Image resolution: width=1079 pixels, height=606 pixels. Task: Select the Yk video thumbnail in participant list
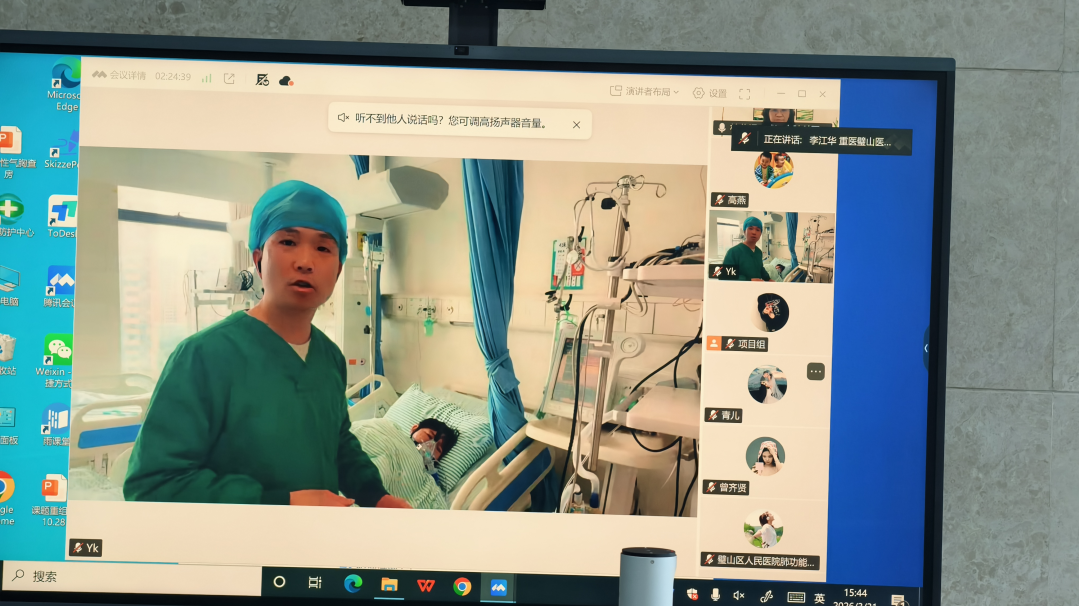click(771, 246)
